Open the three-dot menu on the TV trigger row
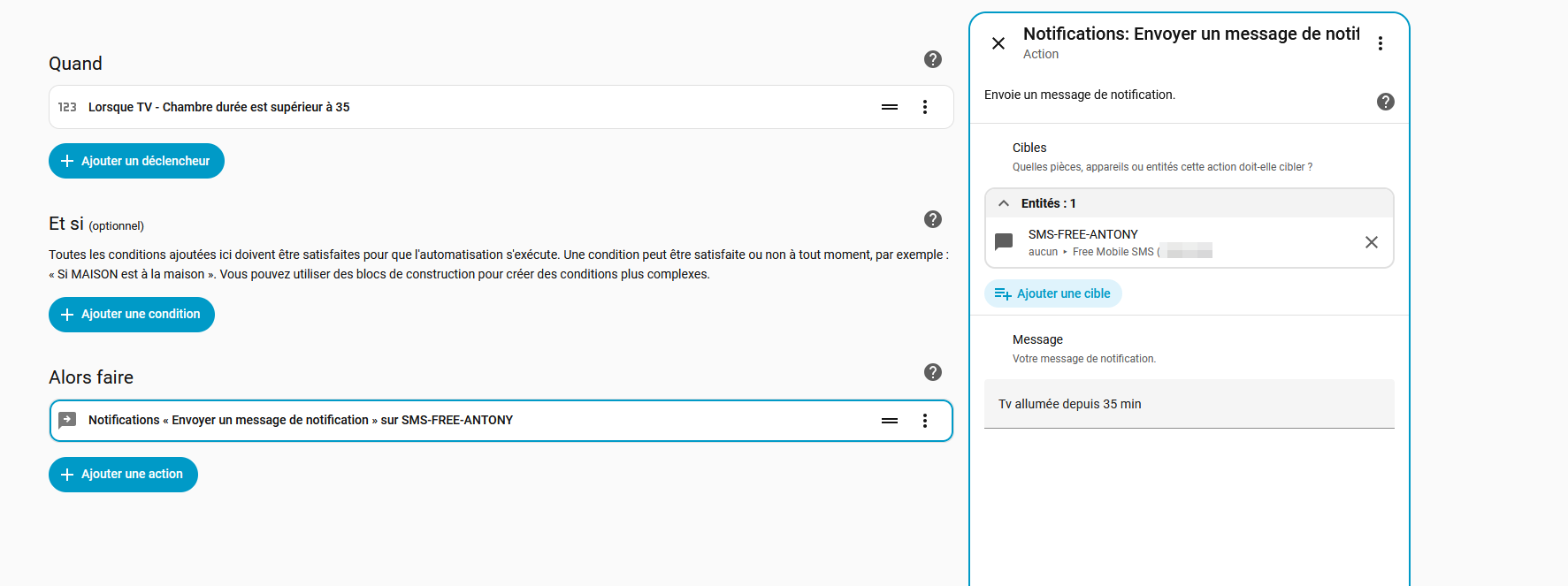 coord(924,107)
